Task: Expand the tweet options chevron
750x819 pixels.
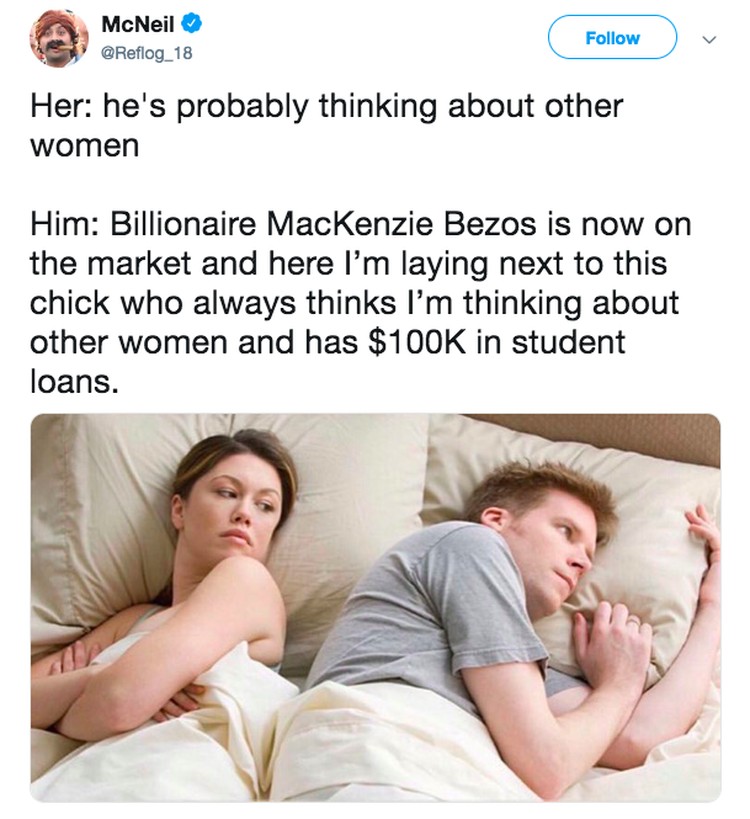Action: point(709,39)
